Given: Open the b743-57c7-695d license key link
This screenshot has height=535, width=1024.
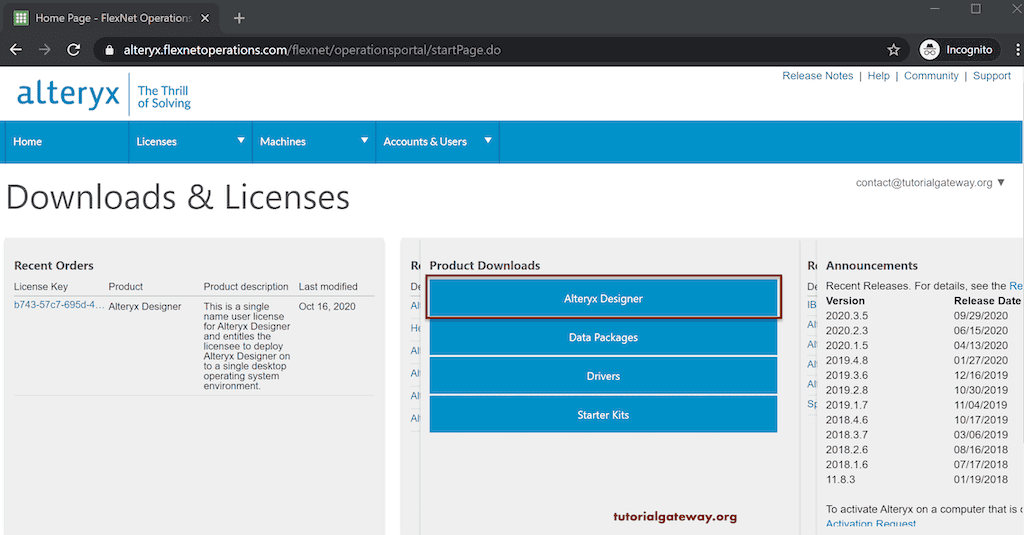Looking at the screenshot, I should coord(58,305).
